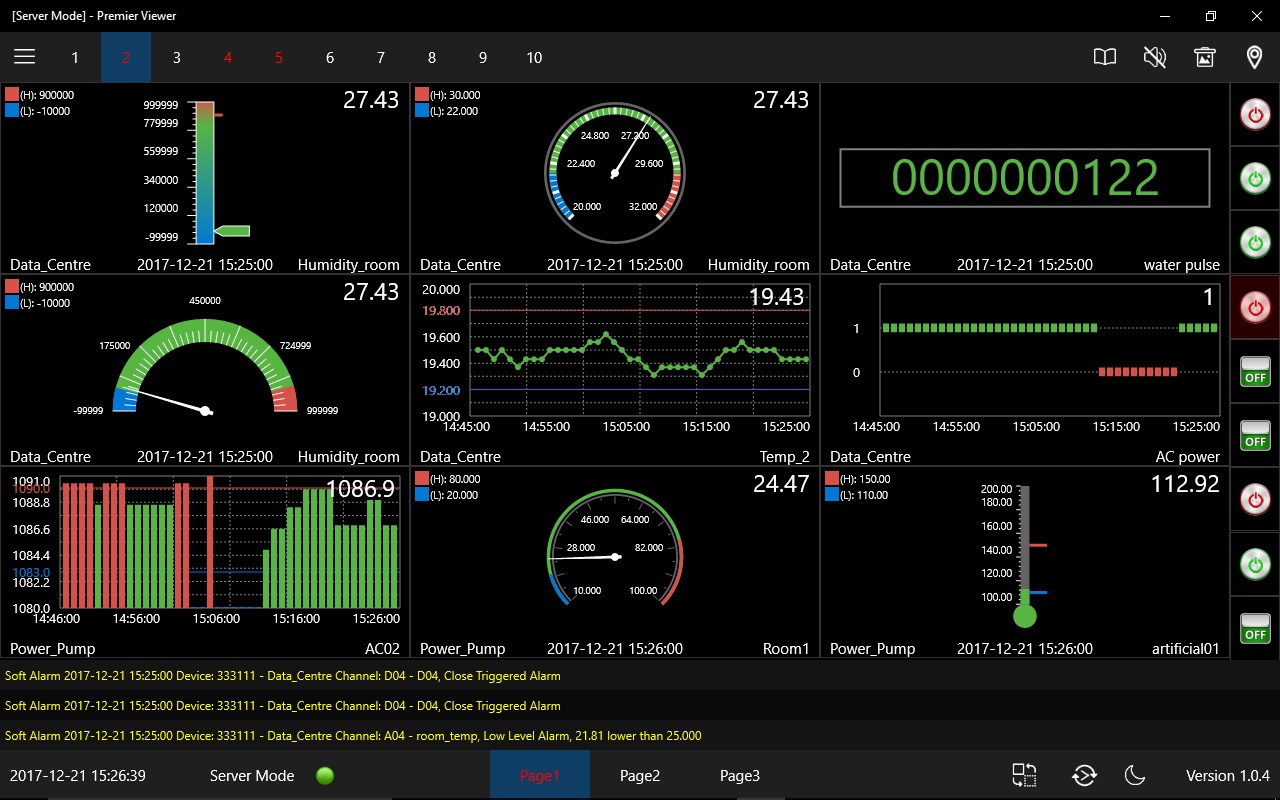Viewport: 1280px width, 800px height.
Task: Flip the first OFF switch
Action: [x=1255, y=371]
